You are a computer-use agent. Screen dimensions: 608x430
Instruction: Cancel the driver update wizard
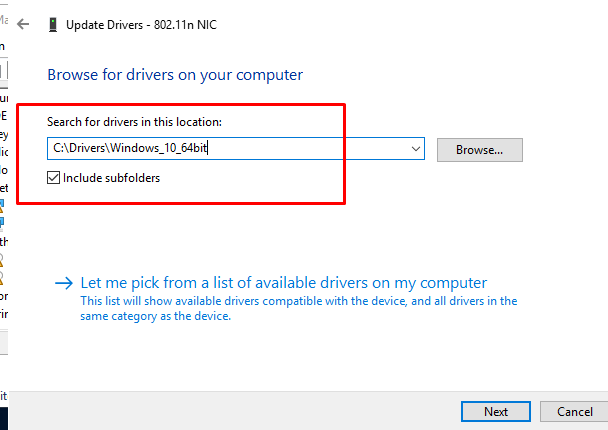pyautogui.click(x=575, y=411)
